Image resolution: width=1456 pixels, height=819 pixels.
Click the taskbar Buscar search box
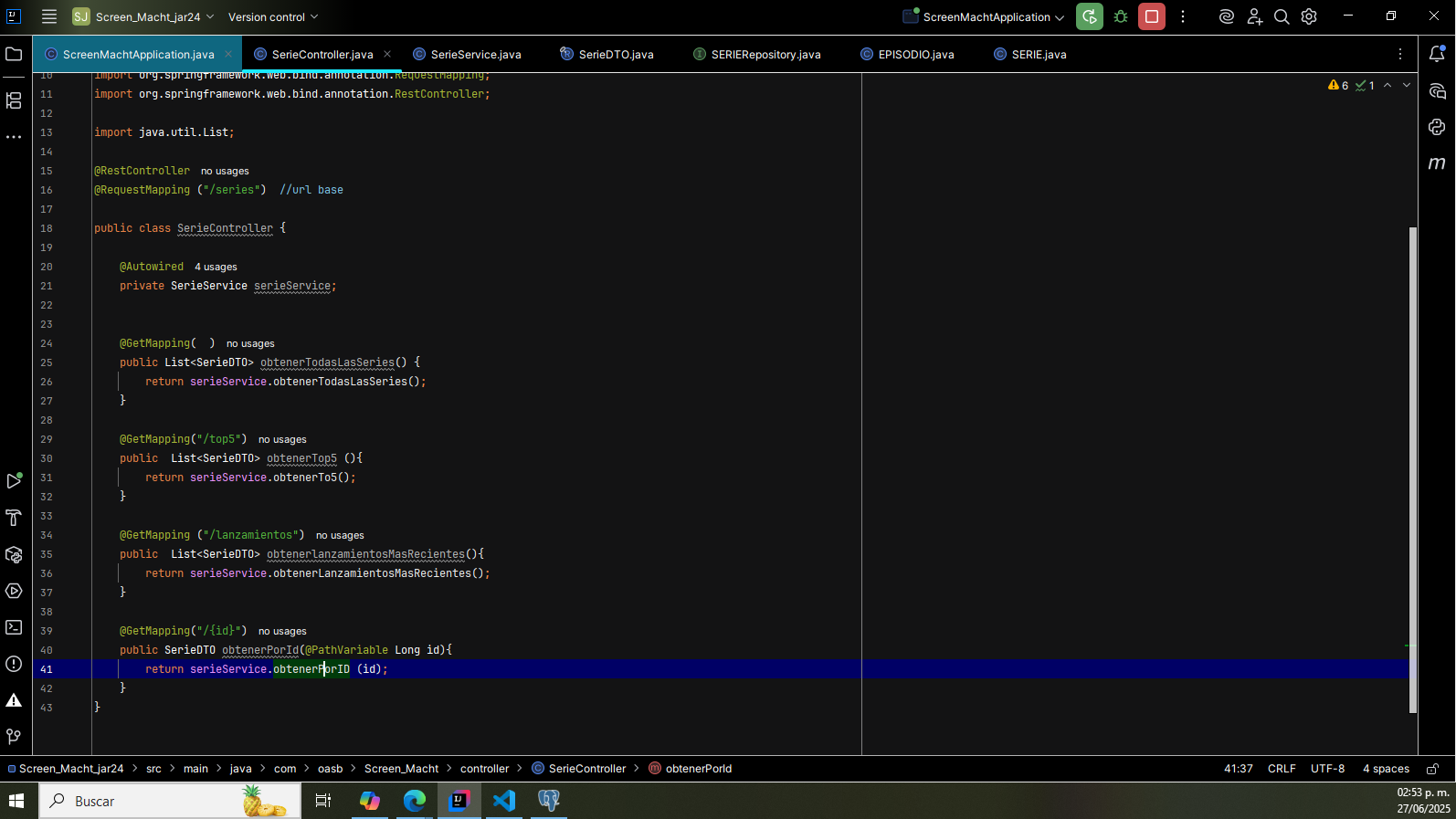point(170,801)
